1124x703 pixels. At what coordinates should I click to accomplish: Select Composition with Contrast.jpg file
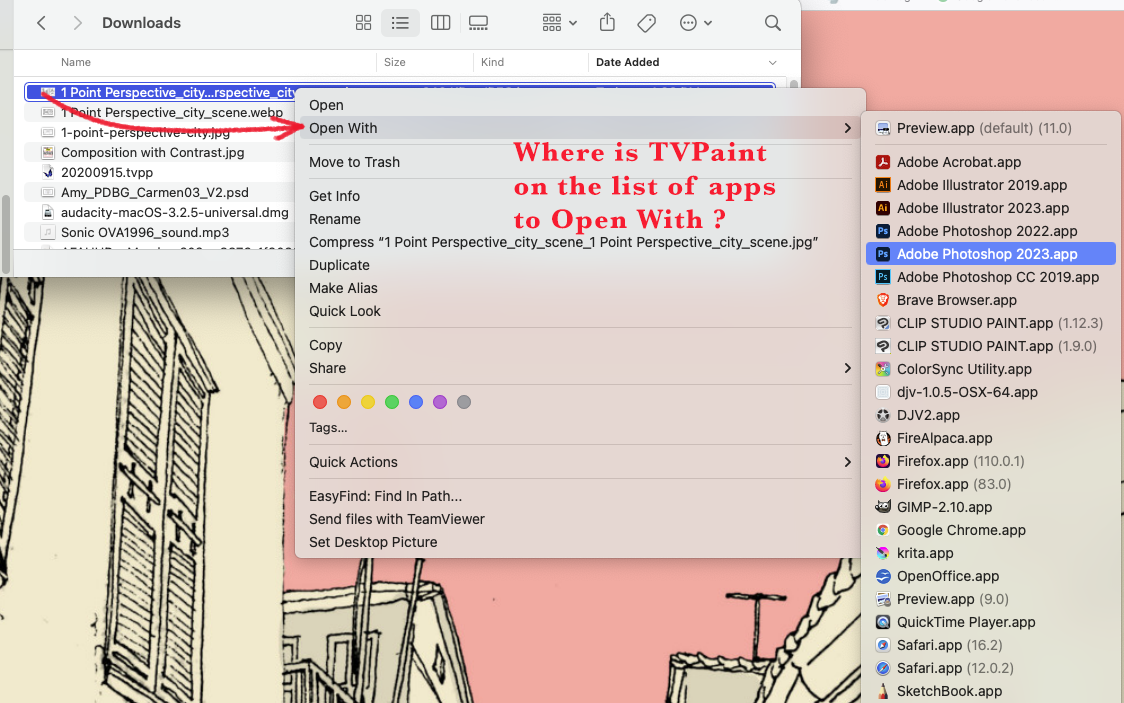point(153,153)
